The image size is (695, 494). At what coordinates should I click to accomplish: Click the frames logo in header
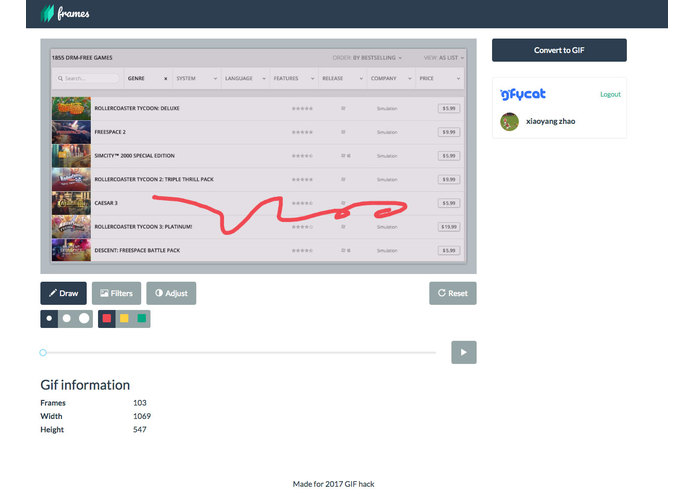click(x=65, y=13)
